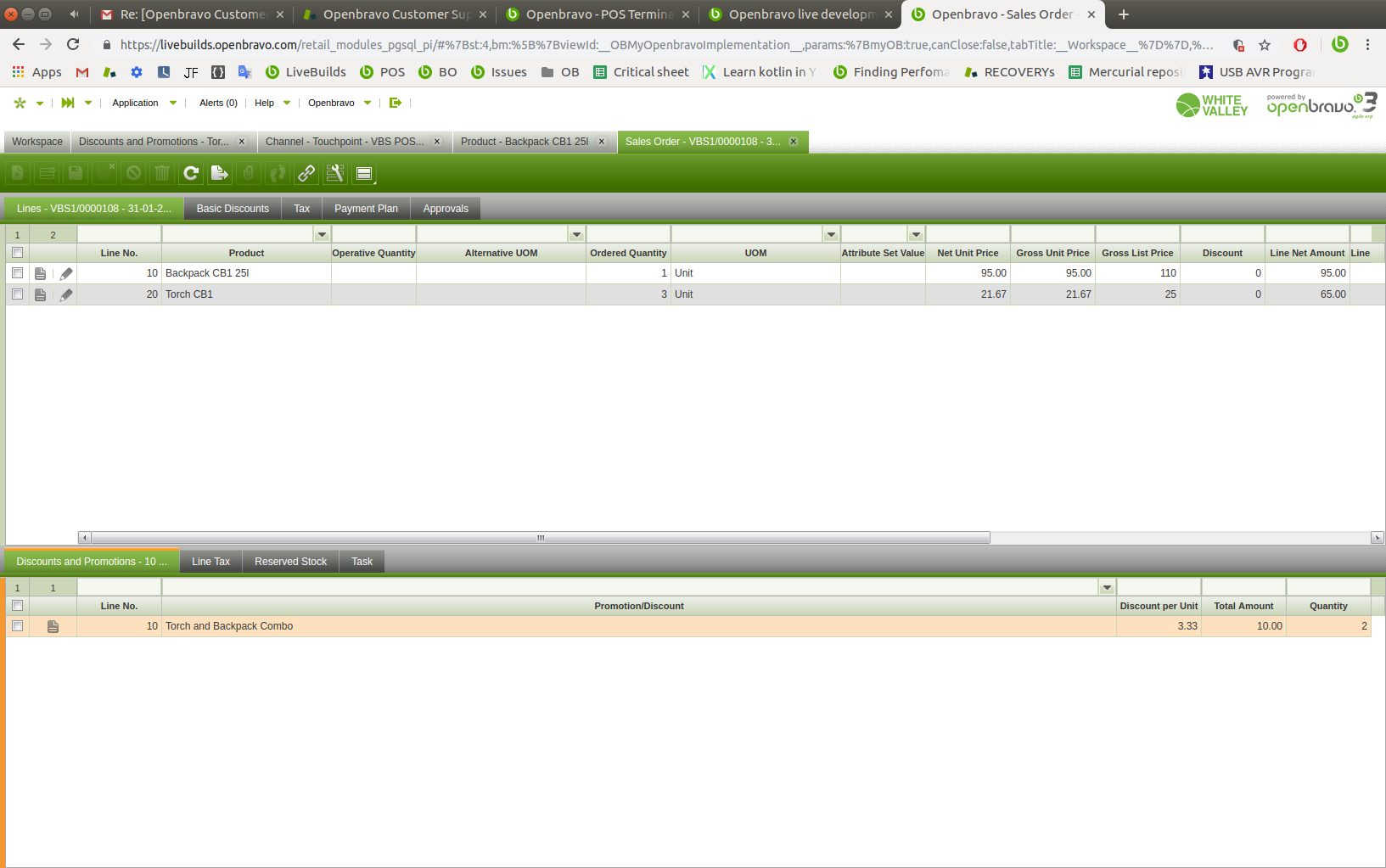Click the Quick Launch double-arrow icon
Screen dimensions: 1386x868
pos(68,103)
